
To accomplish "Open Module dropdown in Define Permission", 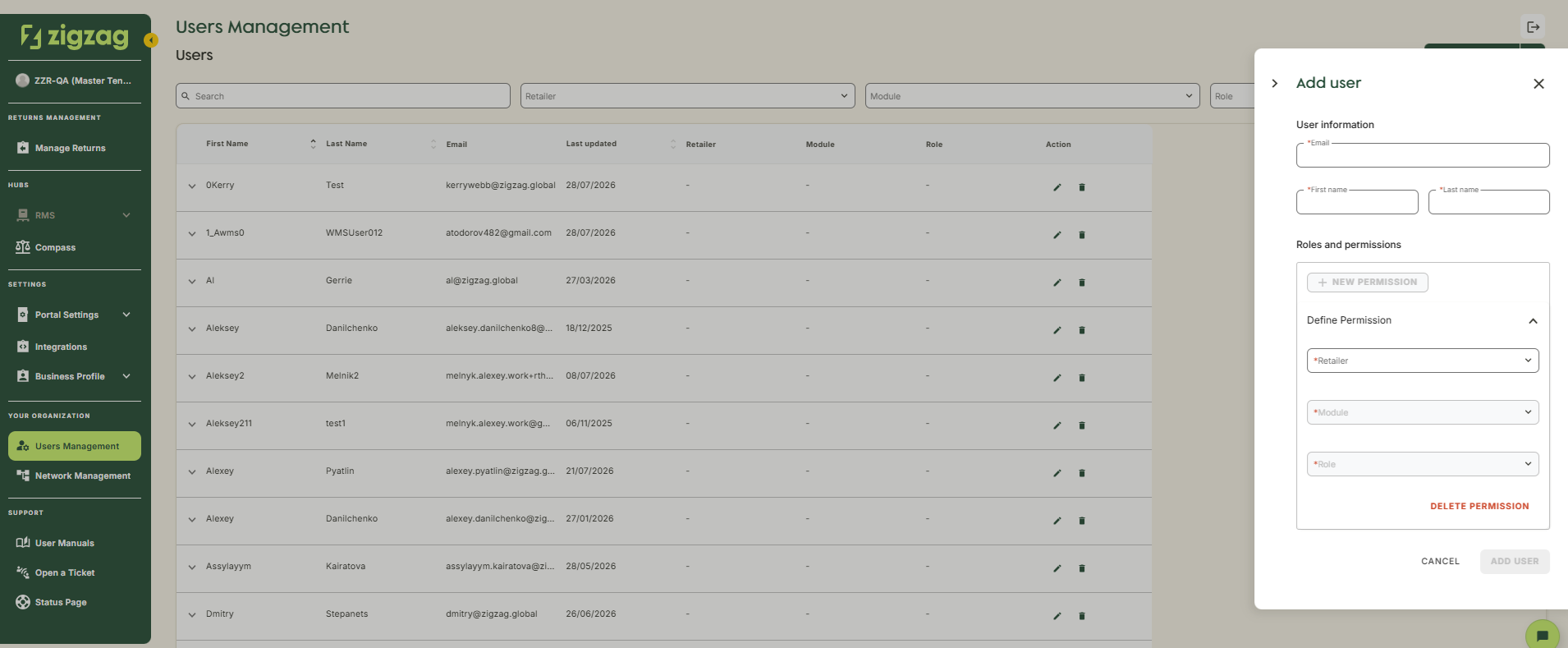I will coord(1423,412).
